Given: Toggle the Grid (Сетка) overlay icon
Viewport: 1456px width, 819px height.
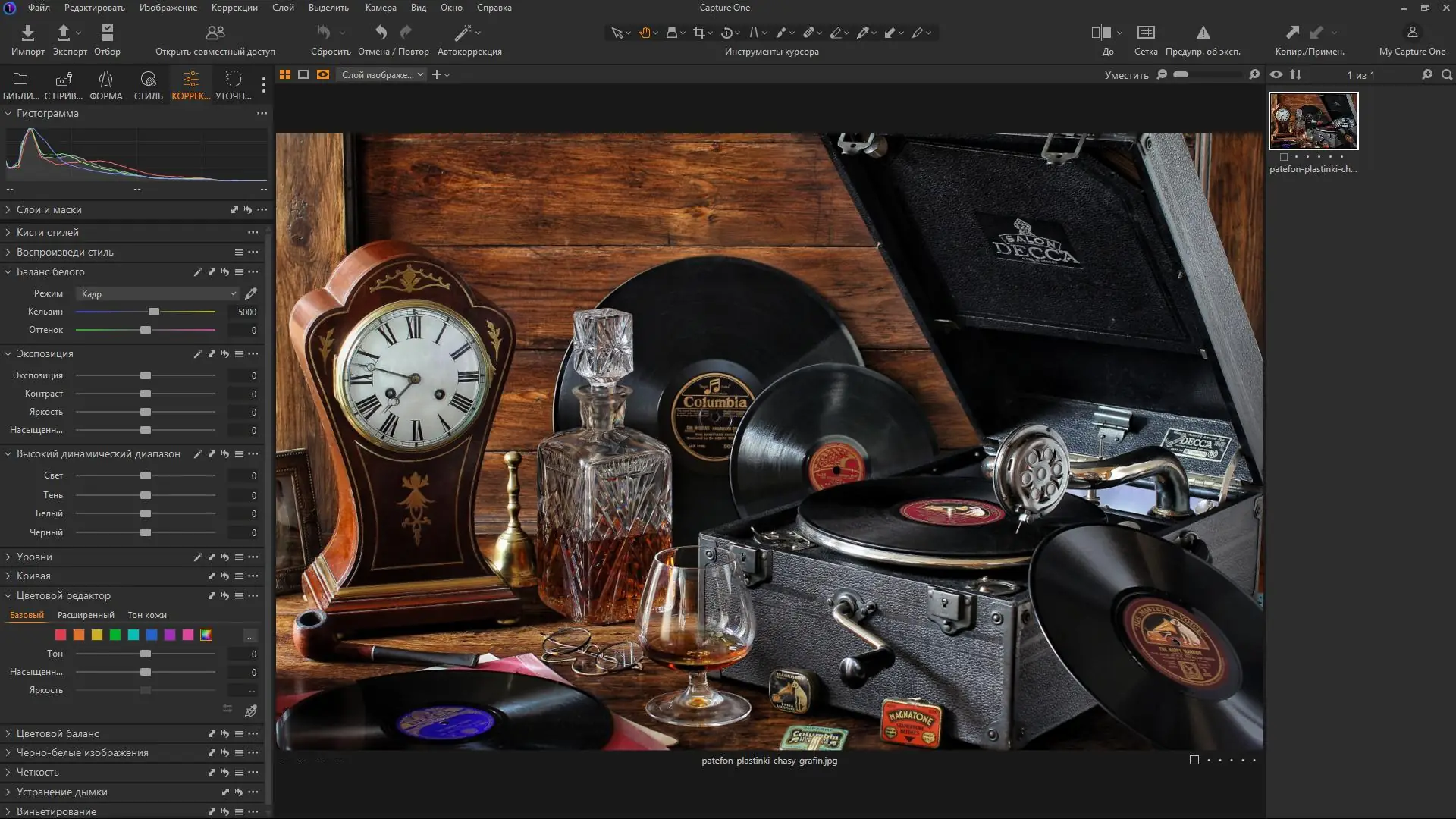Looking at the screenshot, I should click(x=1146, y=33).
